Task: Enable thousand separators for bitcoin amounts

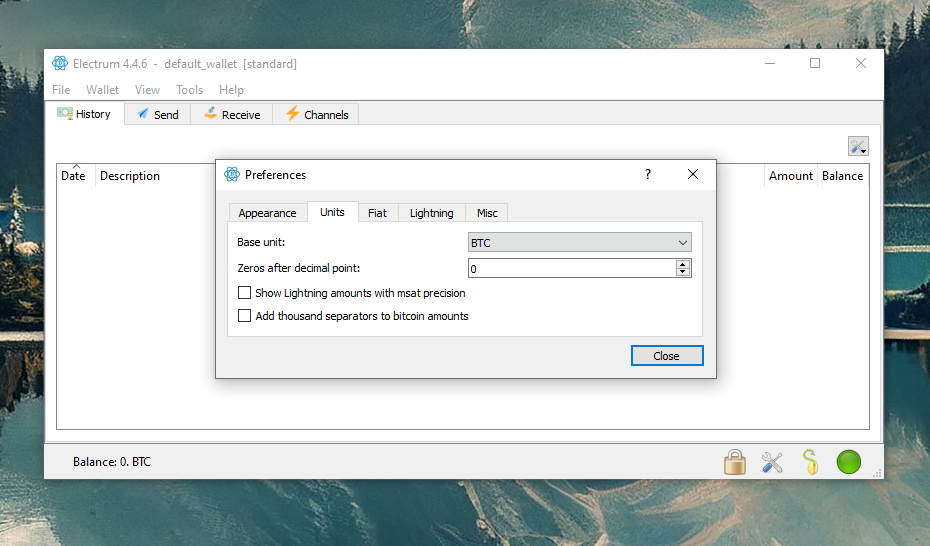Action: coord(245,316)
